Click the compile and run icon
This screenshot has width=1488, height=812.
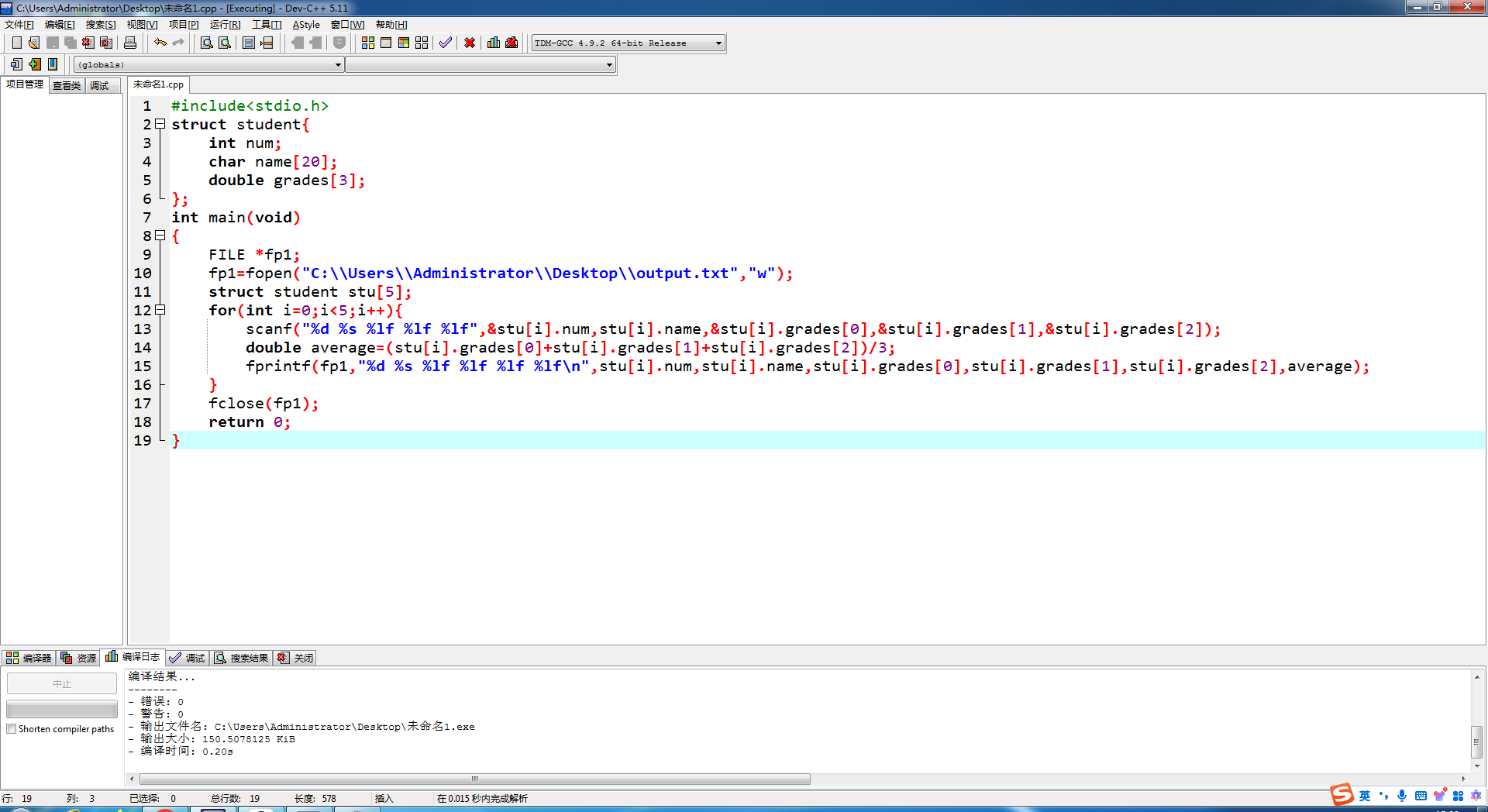404,43
